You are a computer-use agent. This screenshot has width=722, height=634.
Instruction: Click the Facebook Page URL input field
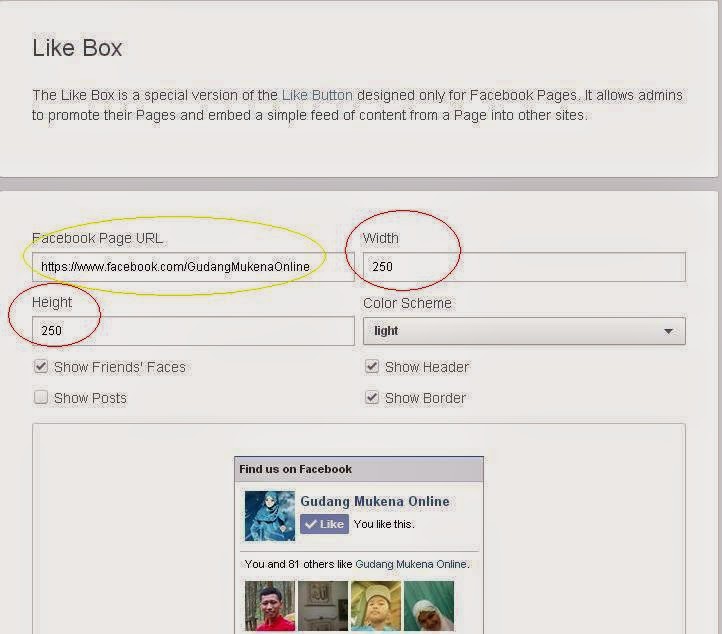(193, 267)
